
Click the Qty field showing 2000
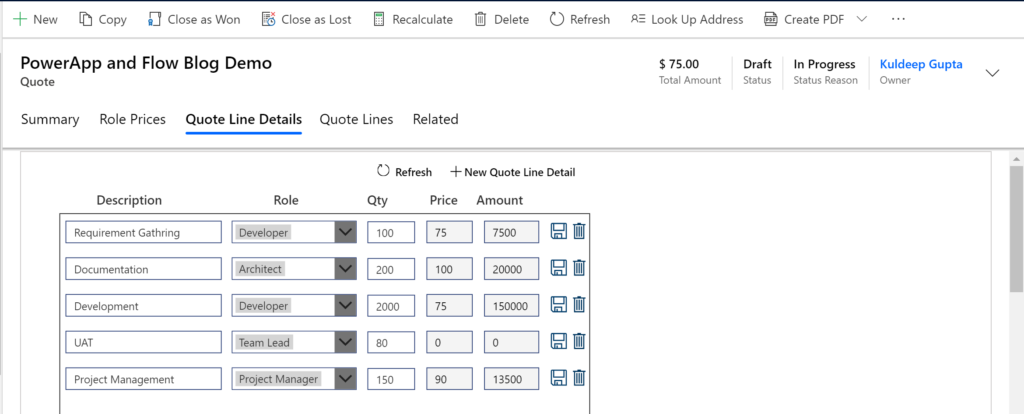point(391,306)
